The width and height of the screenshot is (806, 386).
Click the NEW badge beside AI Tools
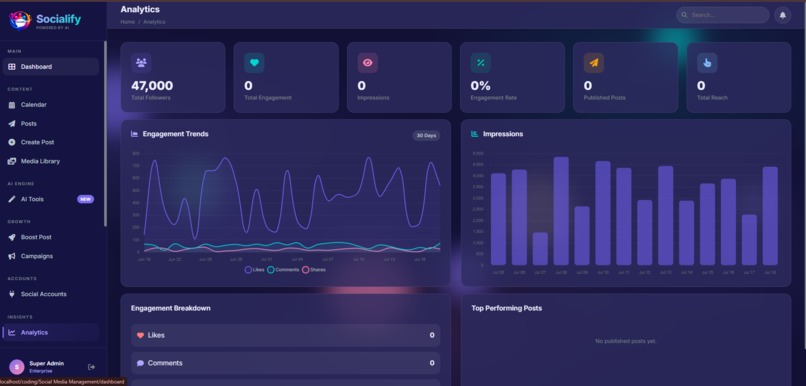coord(85,199)
